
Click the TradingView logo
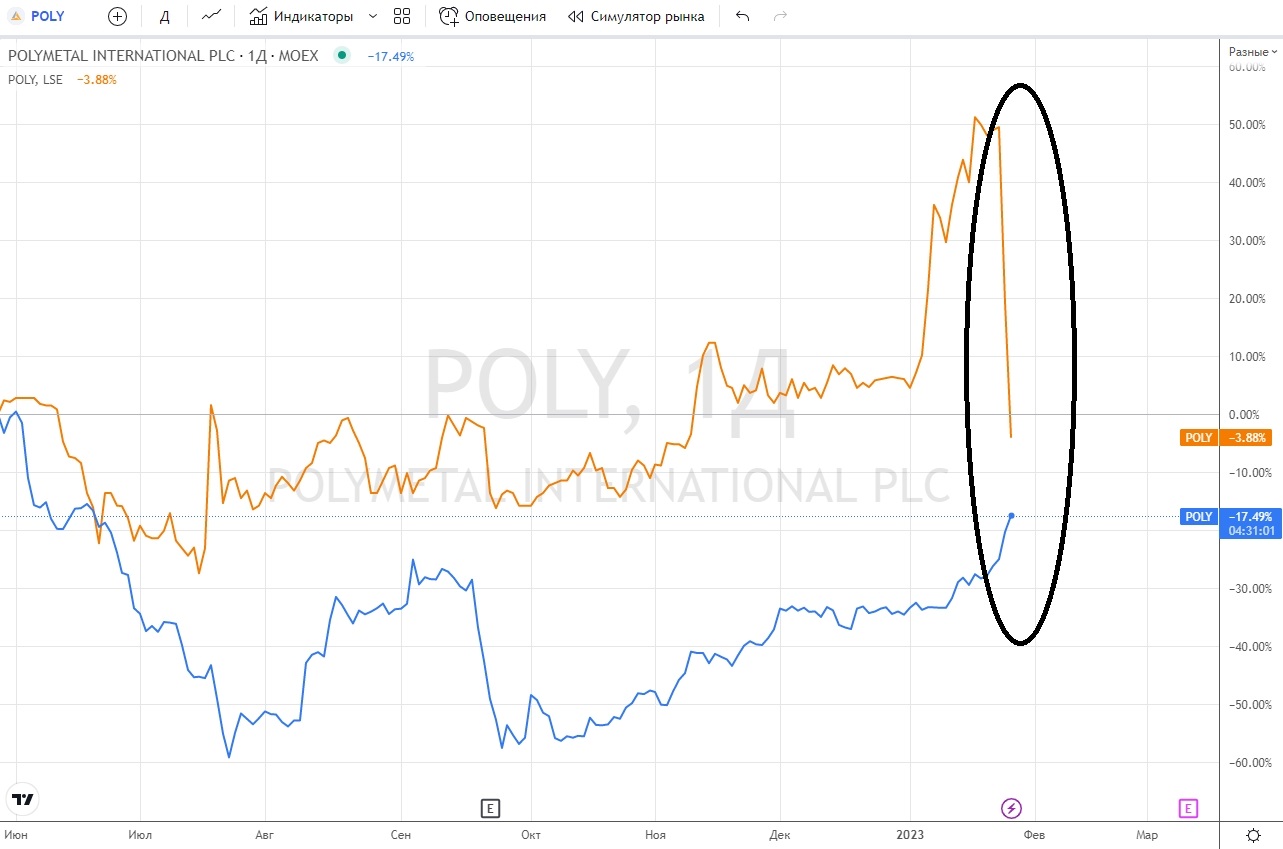[x=22, y=798]
